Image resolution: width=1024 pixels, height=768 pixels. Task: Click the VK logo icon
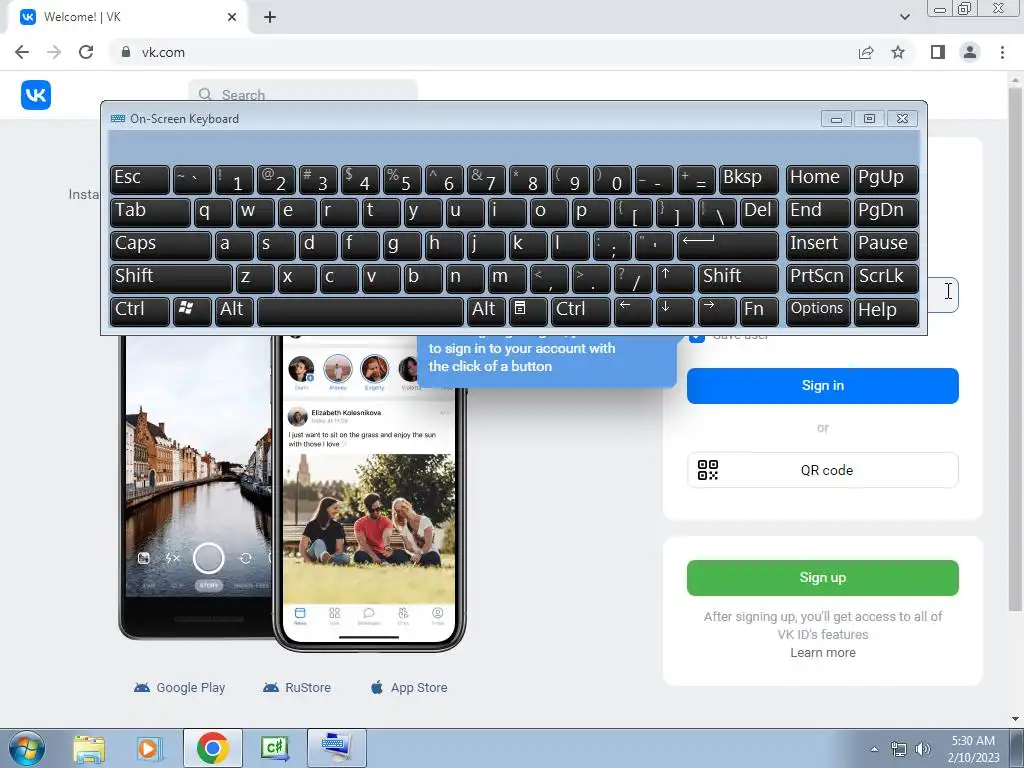[36, 95]
